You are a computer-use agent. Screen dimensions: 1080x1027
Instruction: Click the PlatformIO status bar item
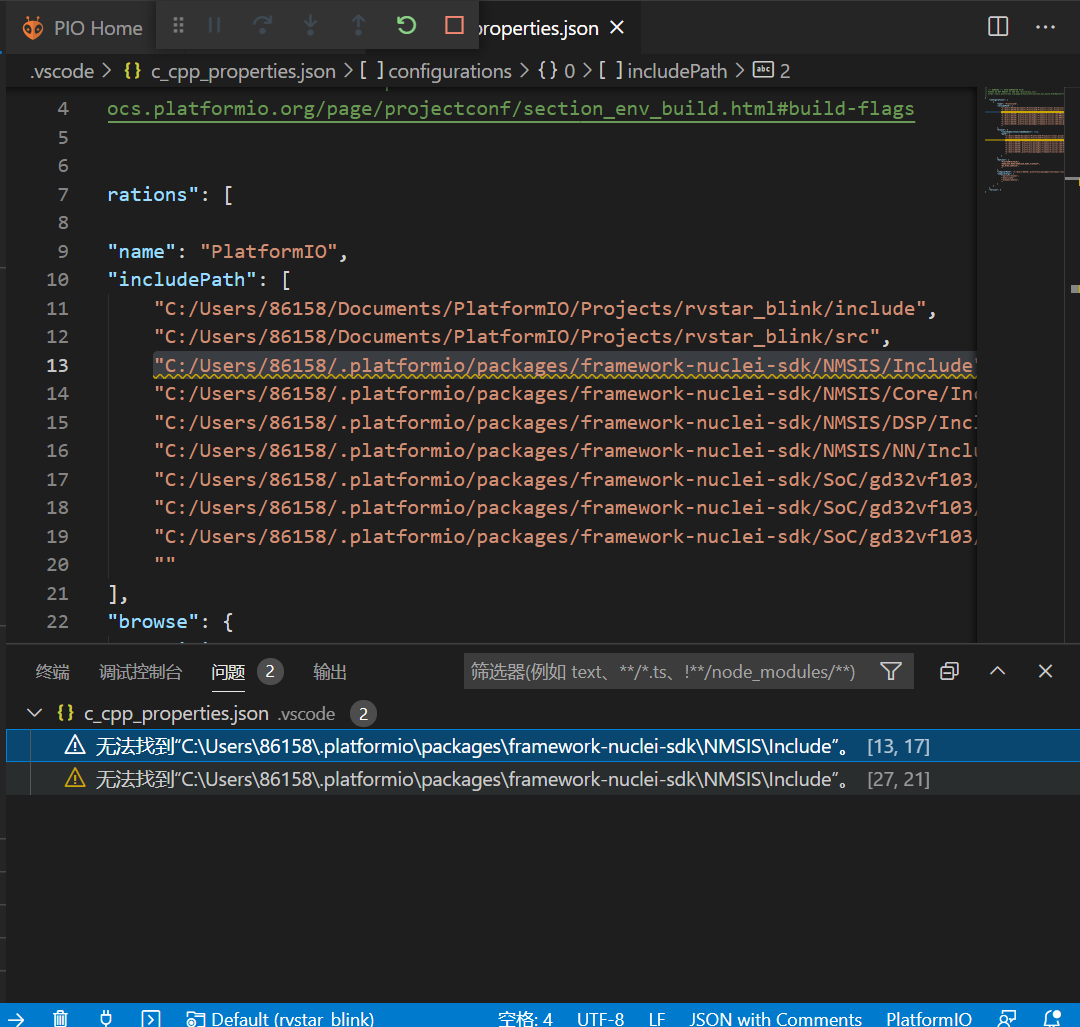coord(928,1019)
